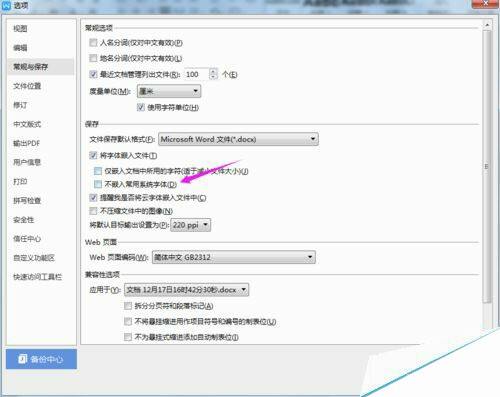The width and height of the screenshot is (500, 397).
Task: Toggle 提醒我是否将云字体嵌入文件中 checkbox
Action: pyautogui.click(x=93, y=198)
